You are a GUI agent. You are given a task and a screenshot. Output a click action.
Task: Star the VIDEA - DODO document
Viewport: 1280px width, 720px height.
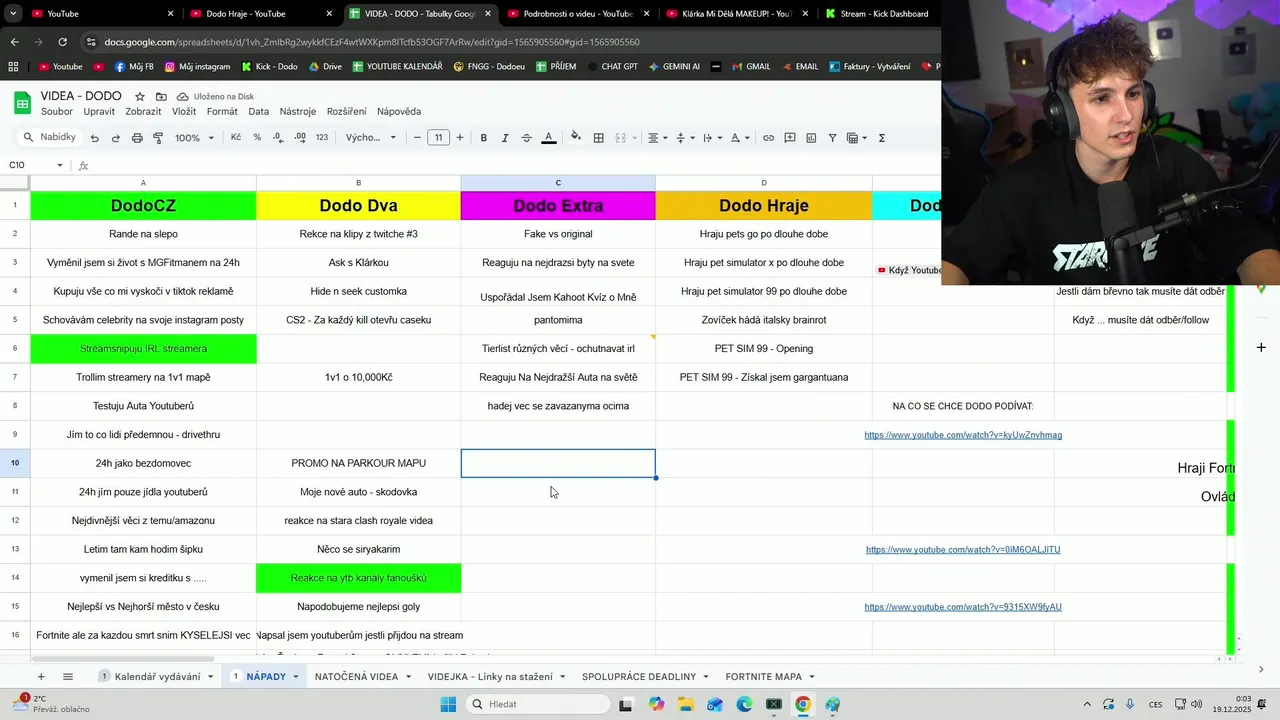(x=140, y=97)
